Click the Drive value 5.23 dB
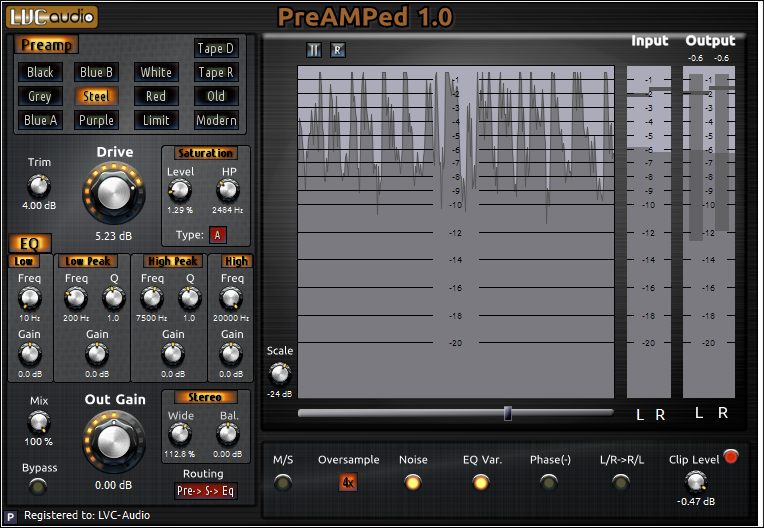Viewport: 764px width, 528px height. click(114, 236)
